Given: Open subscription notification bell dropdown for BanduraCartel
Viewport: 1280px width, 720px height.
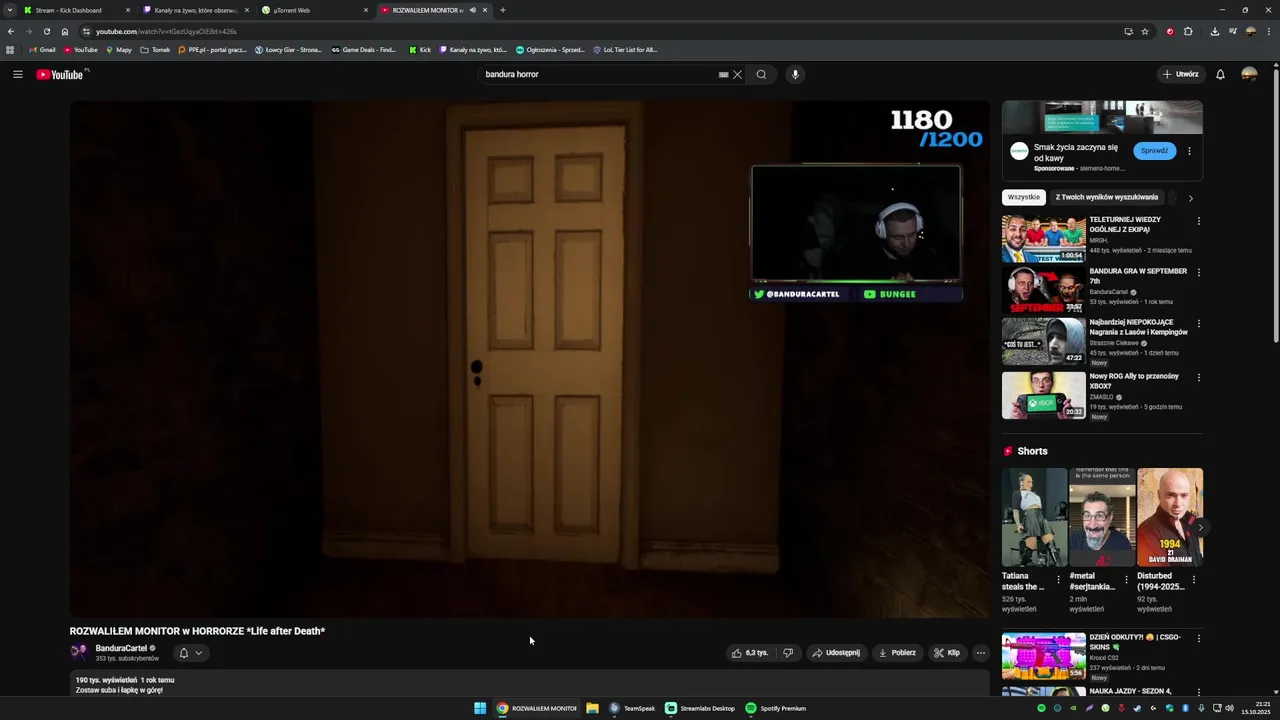Looking at the screenshot, I should pos(190,653).
